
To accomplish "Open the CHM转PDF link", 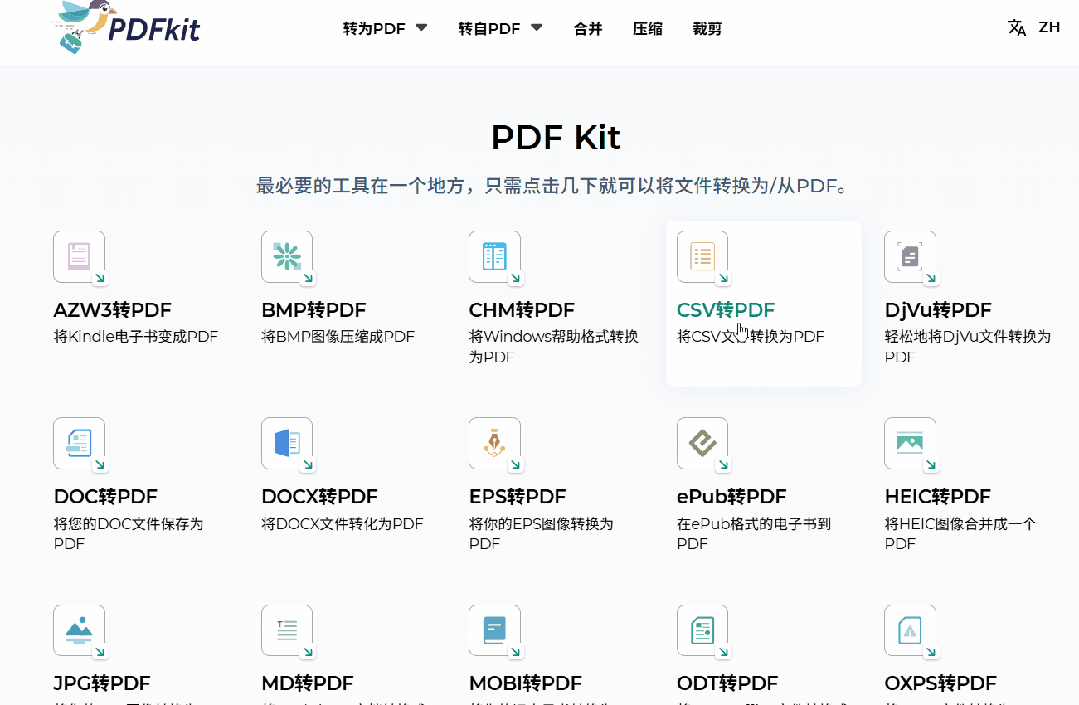I will coord(522,310).
